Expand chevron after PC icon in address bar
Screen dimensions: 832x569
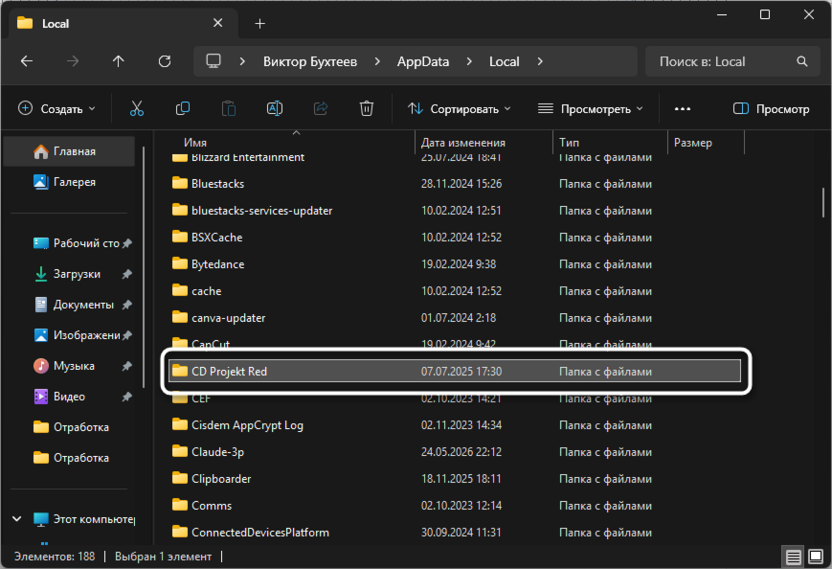point(242,62)
